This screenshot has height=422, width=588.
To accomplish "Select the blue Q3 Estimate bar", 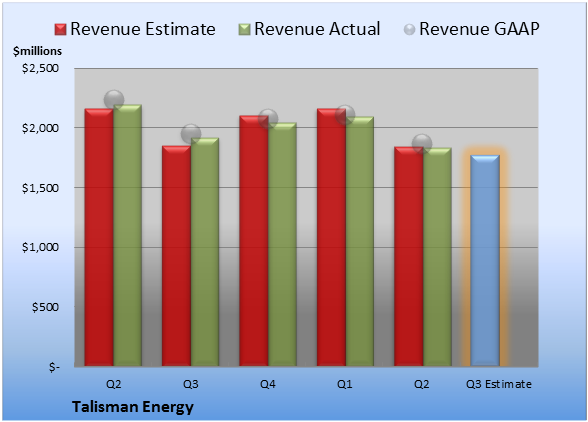I will [x=485, y=260].
